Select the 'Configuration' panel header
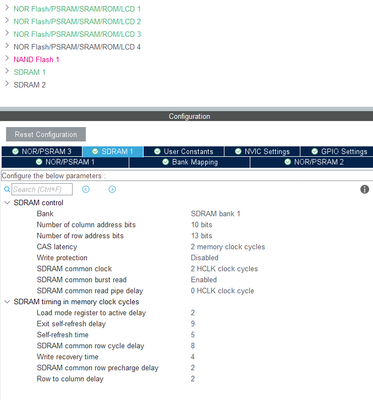The height and width of the screenshot is (400, 373). click(x=189, y=116)
